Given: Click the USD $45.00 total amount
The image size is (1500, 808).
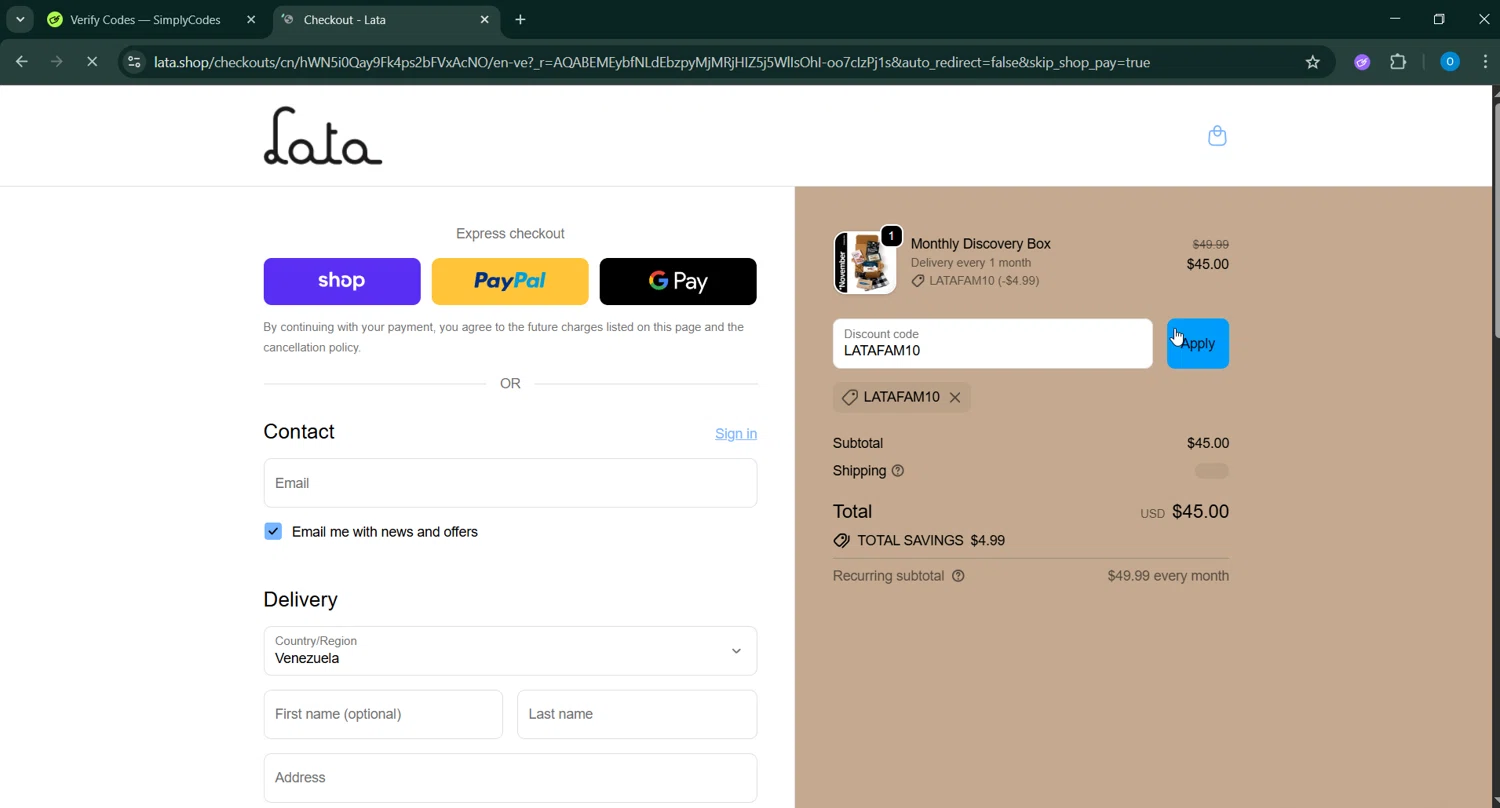Looking at the screenshot, I should [1185, 512].
